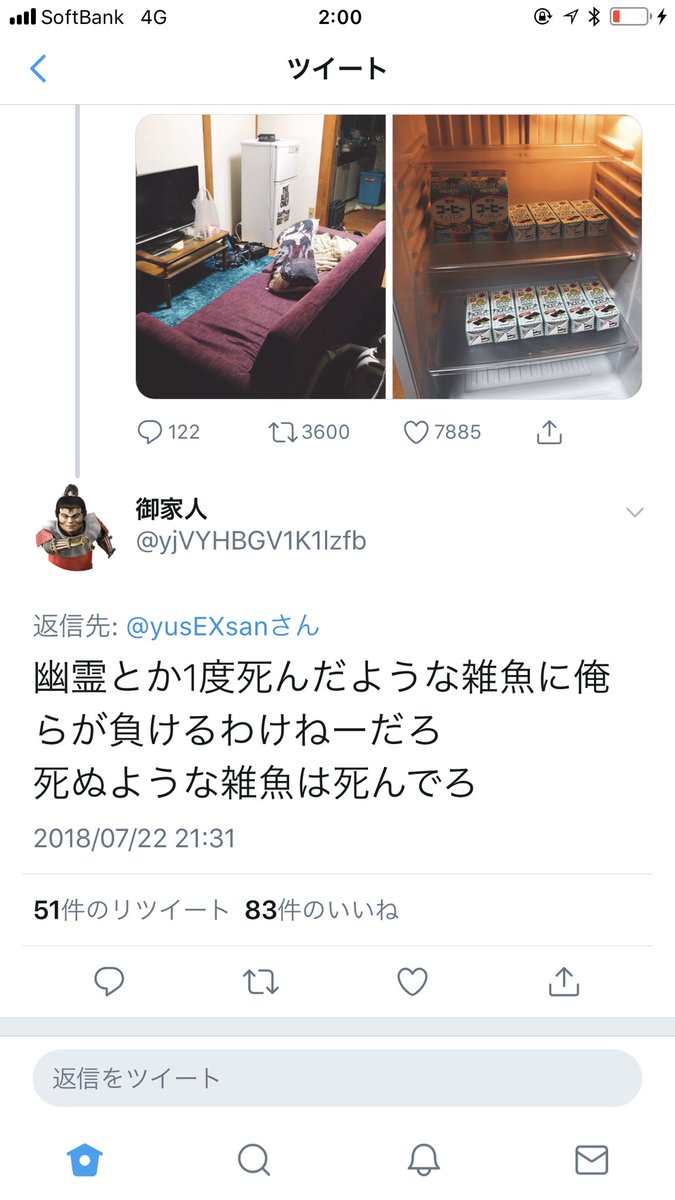Open the @yjVYHBGV1K1lzfb user handle
Viewport: 675px width, 1200px height.
tap(251, 541)
